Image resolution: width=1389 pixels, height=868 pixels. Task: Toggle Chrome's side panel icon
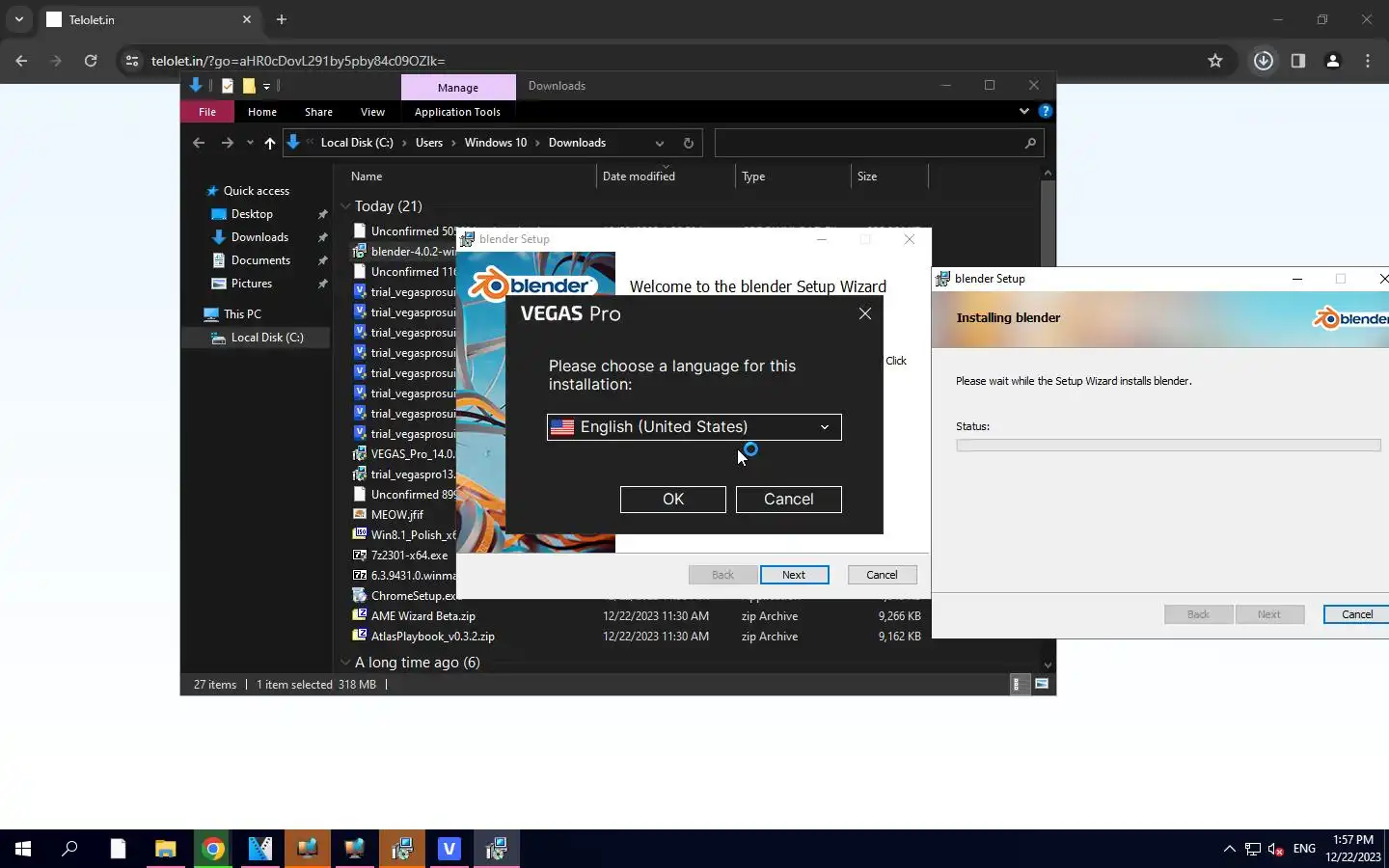(1298, 61)
